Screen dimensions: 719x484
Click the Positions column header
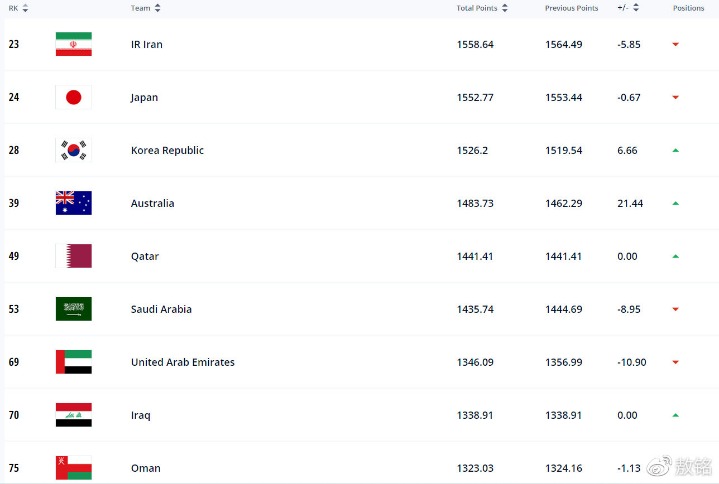click(688, 8)
